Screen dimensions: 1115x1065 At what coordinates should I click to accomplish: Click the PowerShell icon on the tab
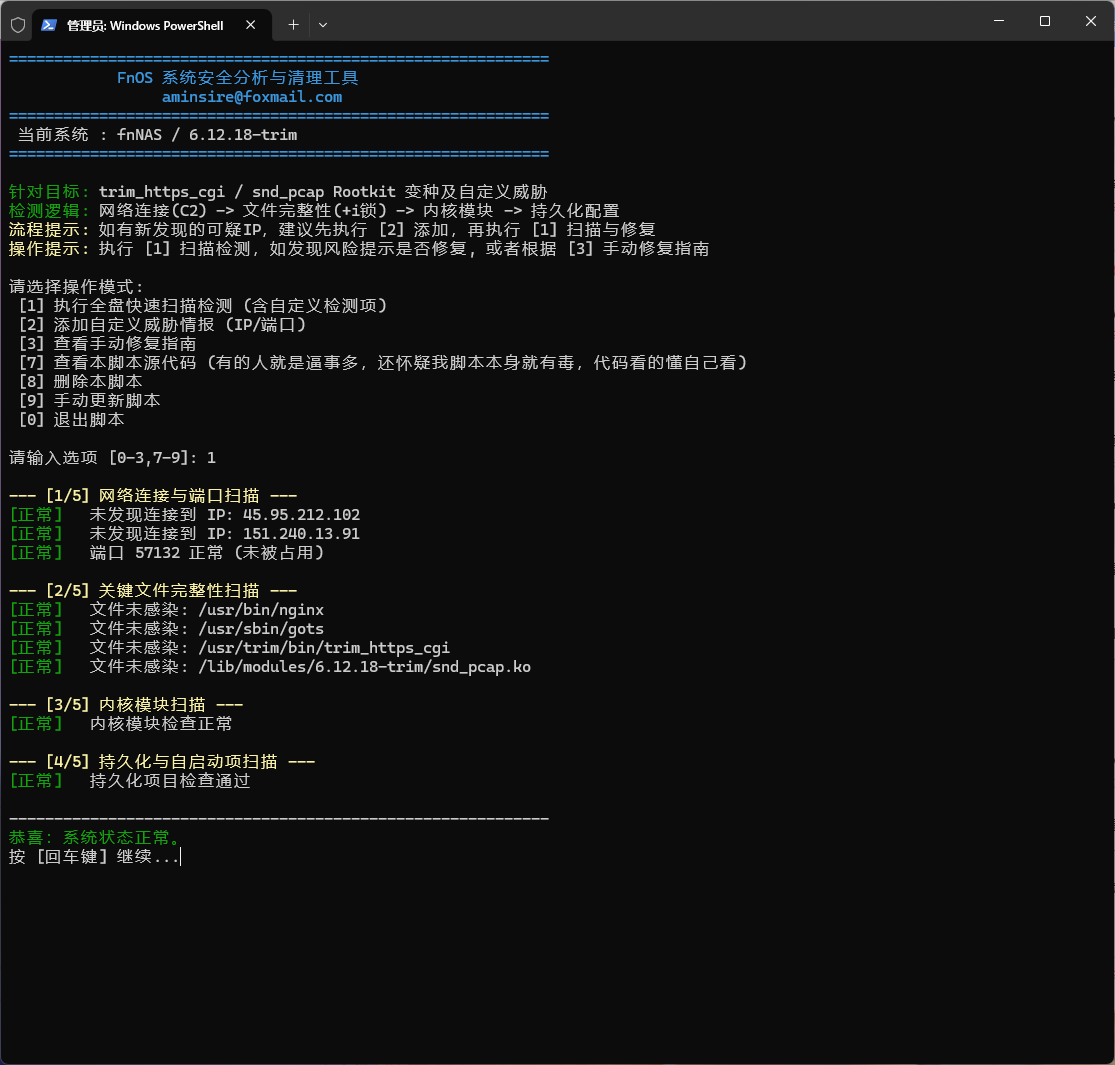coord(49,25)
